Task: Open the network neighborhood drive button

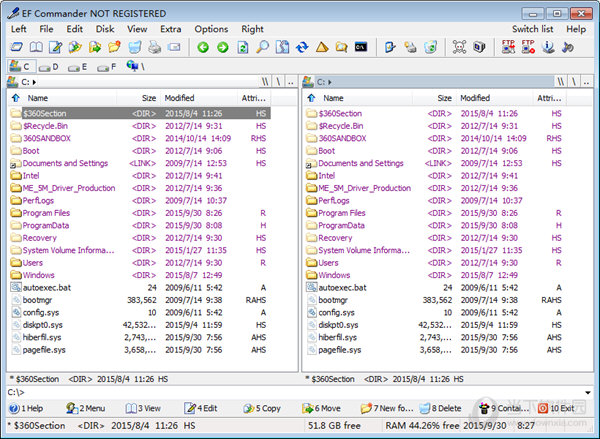Action: pos(136,67)
